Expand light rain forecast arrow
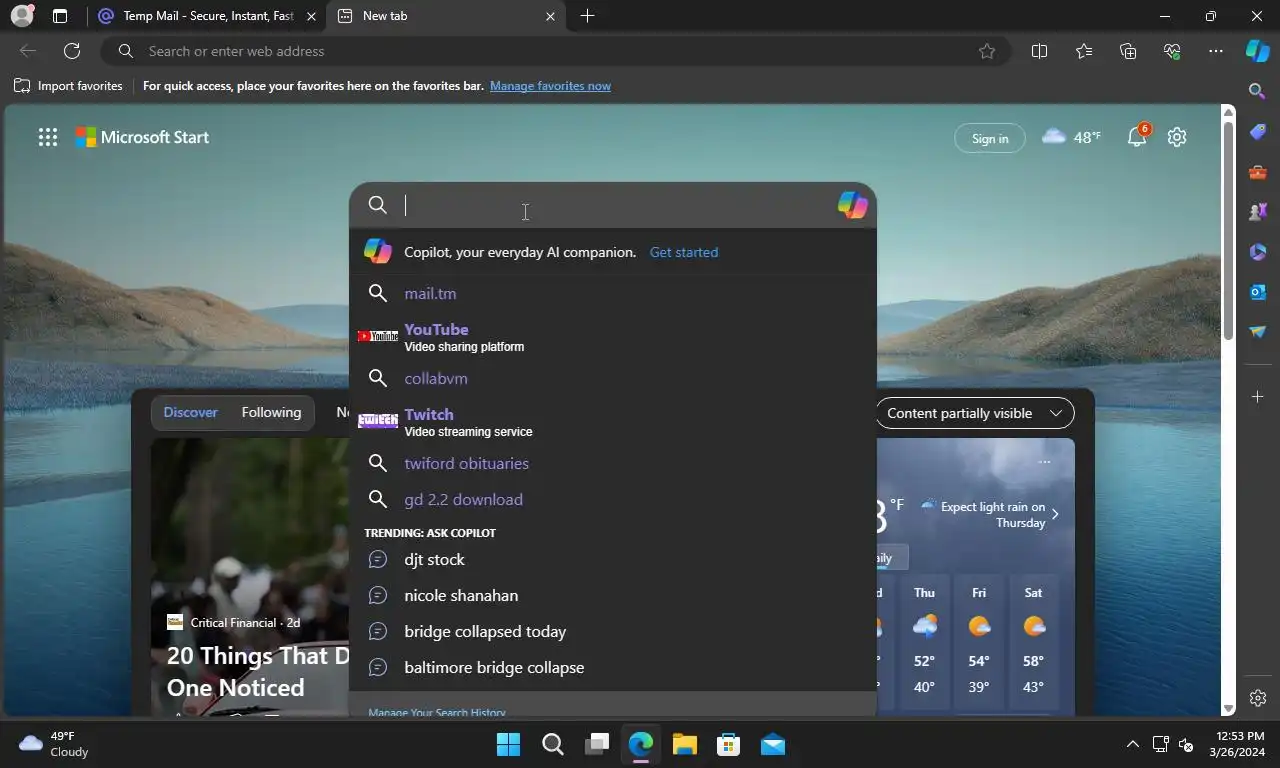 coord(1055,514)
